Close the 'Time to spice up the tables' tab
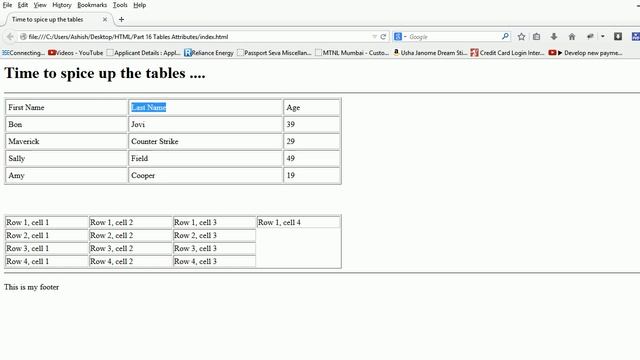 tap(105, 19)
